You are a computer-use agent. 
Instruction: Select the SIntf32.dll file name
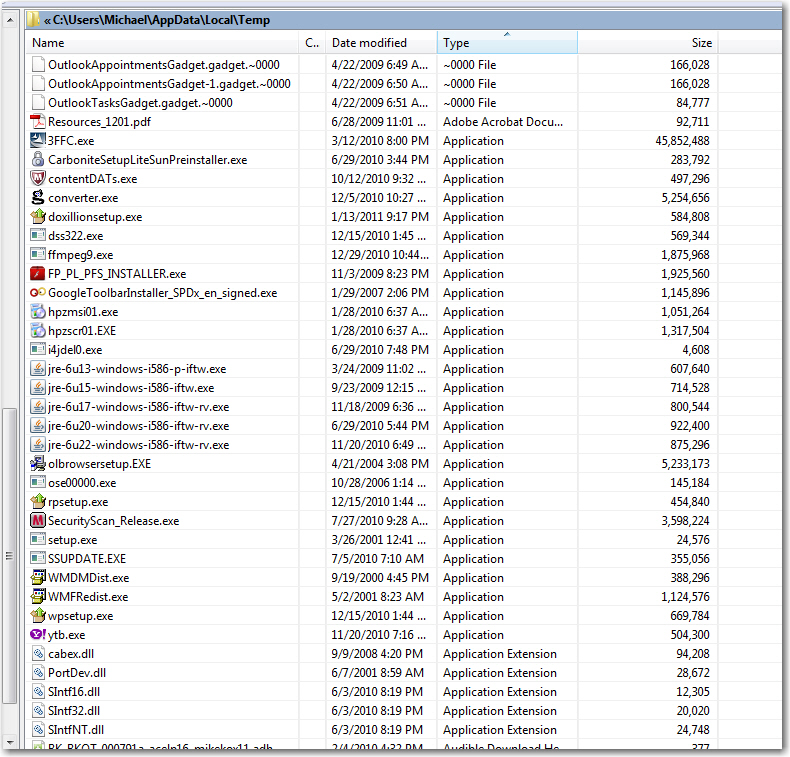[74, 711]
